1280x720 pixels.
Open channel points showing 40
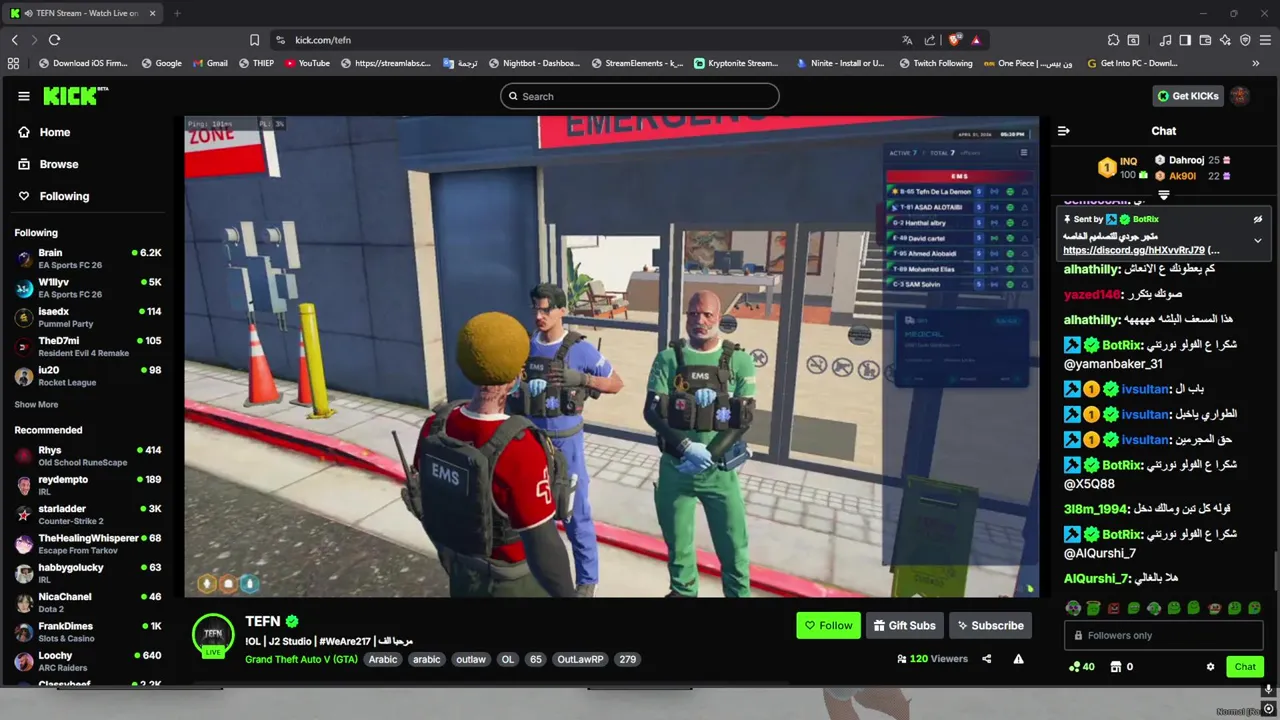1081,667
